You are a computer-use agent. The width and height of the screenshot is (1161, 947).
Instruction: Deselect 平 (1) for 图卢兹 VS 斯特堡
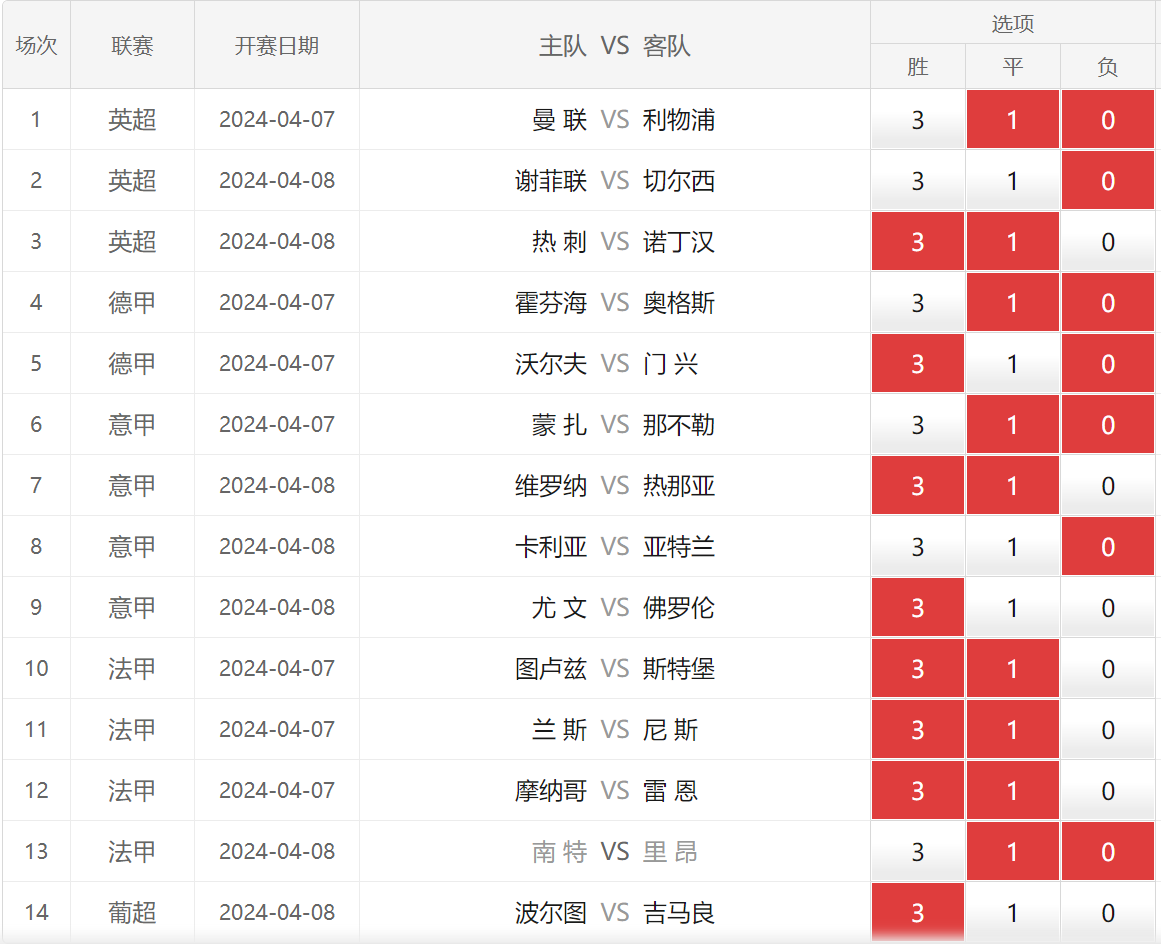pyautogui.click(x=1013, y=668)
